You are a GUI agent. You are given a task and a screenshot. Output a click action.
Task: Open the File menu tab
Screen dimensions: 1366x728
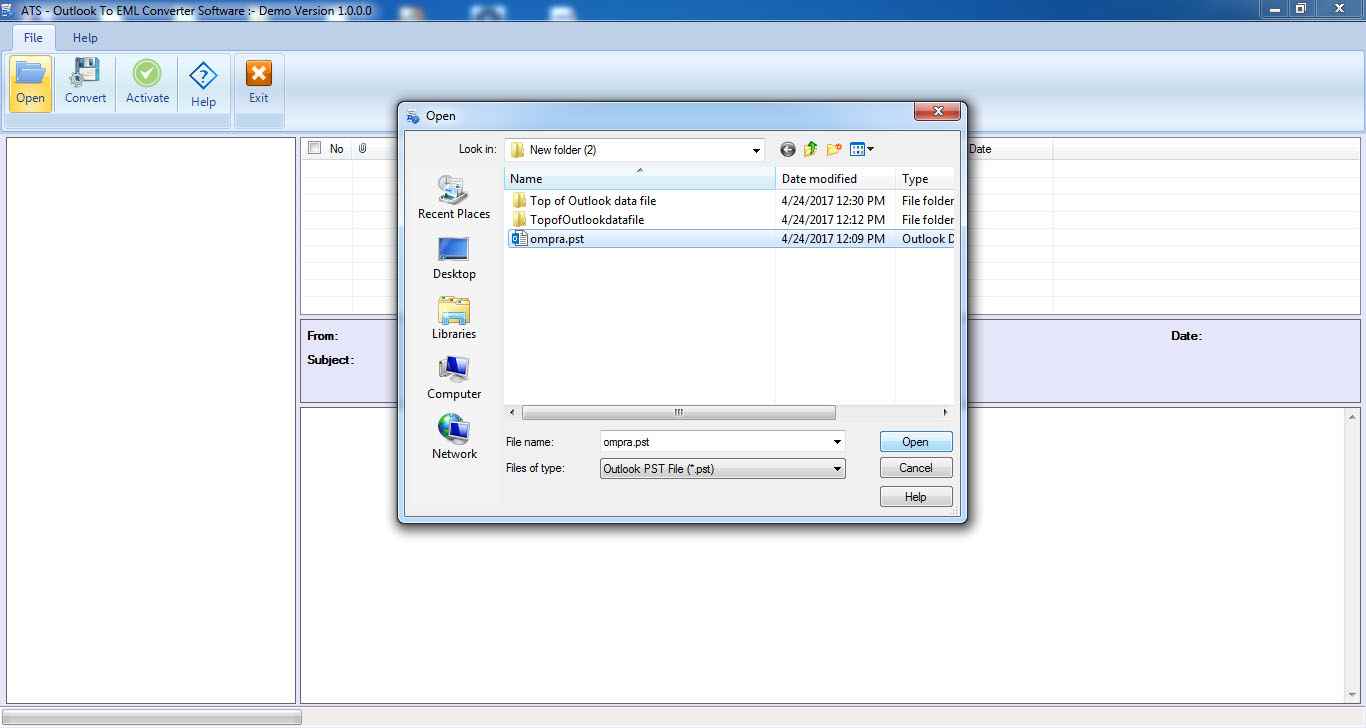(33, 37)
